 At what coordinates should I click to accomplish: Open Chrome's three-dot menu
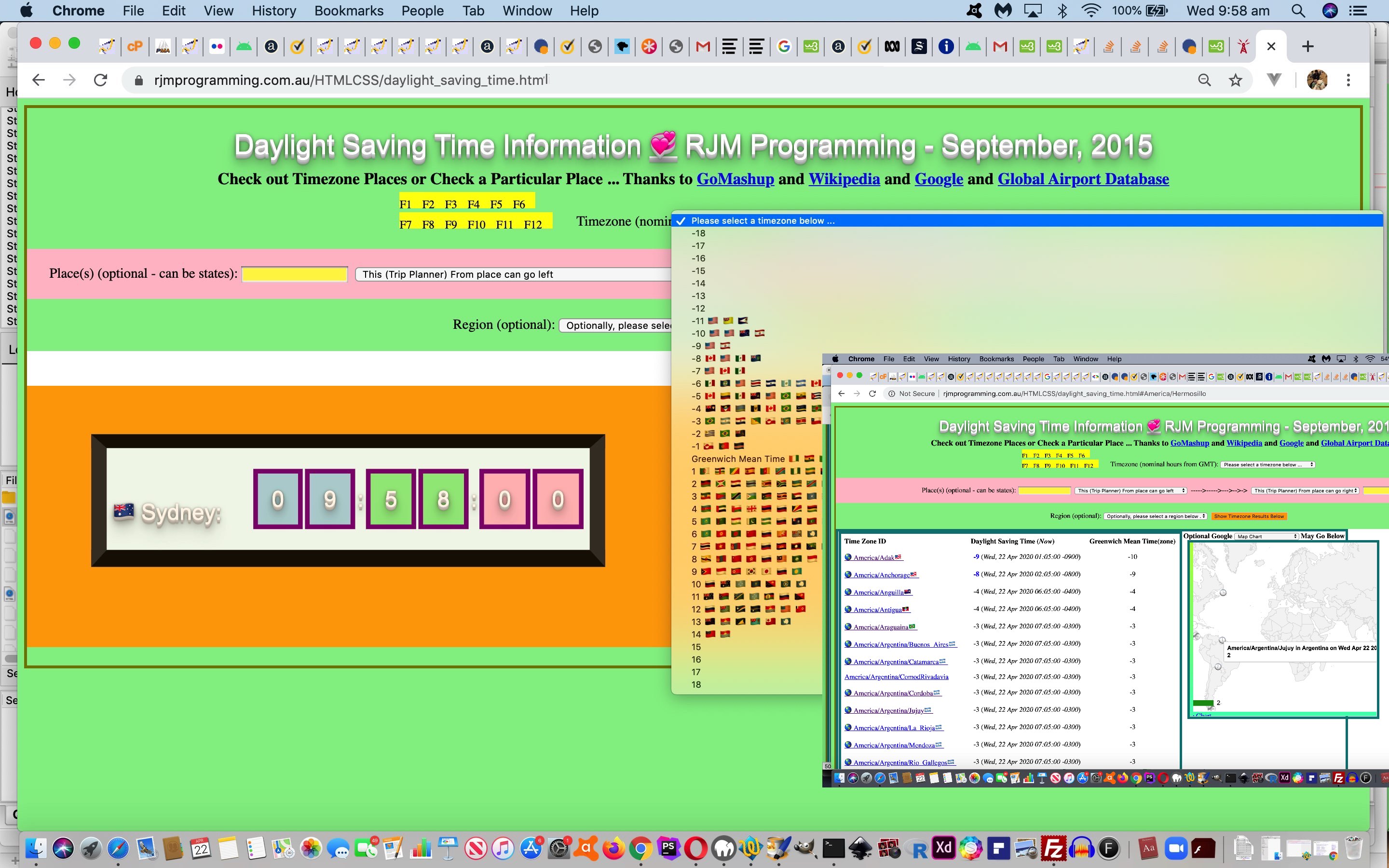tap(1348, 80)
